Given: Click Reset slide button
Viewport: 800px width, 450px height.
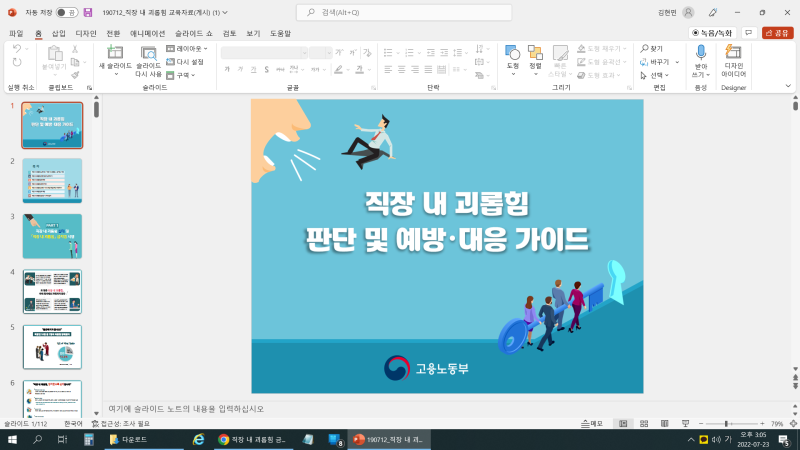Looking at the screenshot, I should click(x=185, y=62).
